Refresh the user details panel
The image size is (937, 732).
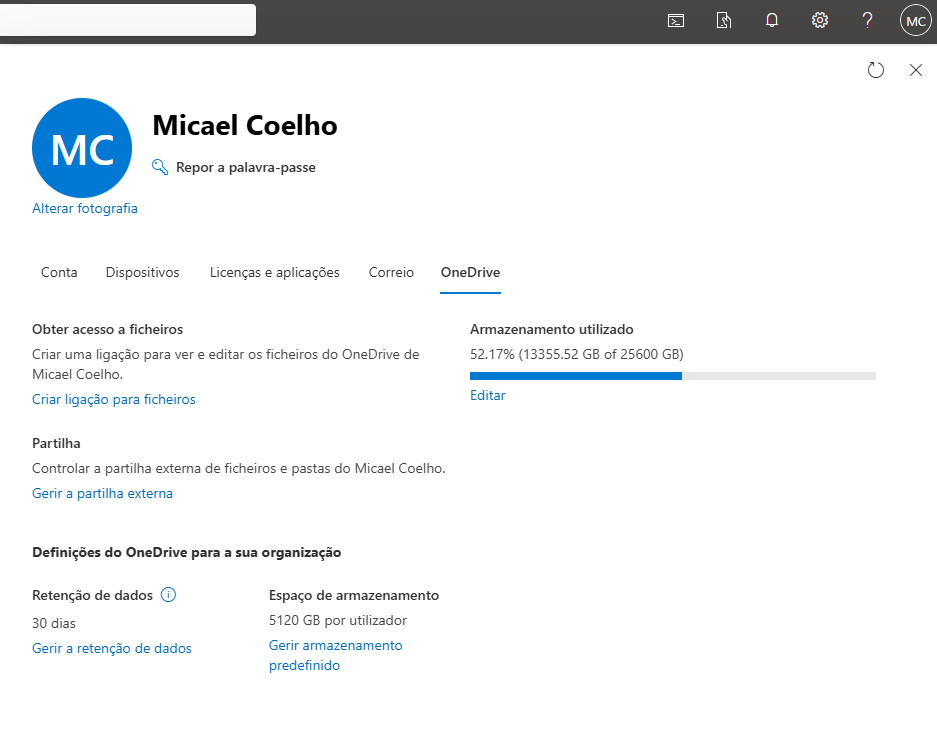click(x=875, y=70)
